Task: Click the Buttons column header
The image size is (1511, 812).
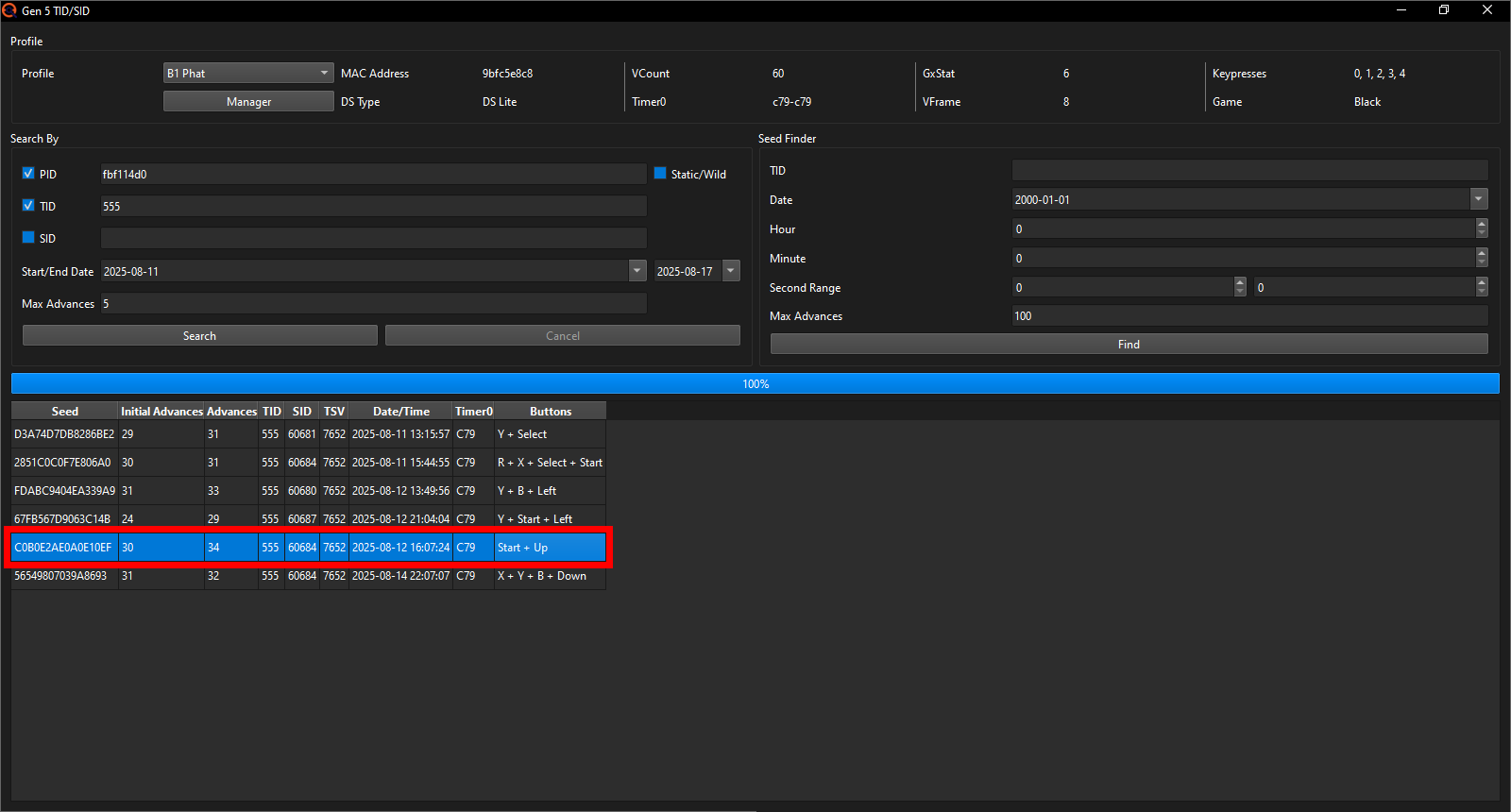Action: (x=550, y=411)
